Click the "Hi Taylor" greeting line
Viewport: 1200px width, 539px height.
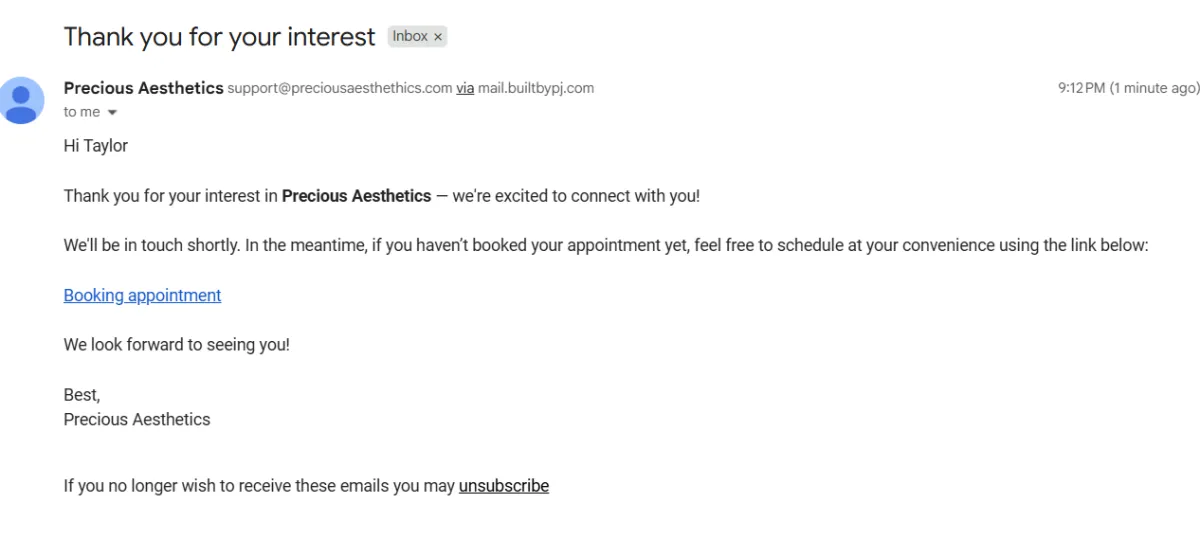(x=96, y=146)
